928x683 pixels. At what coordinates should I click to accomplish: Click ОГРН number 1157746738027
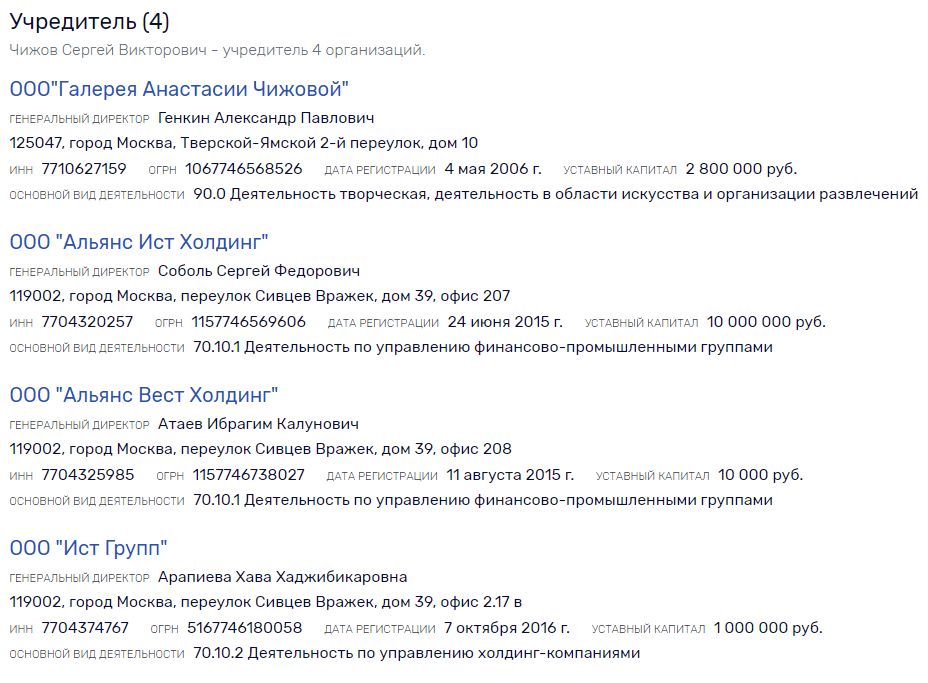click(249, 475)
